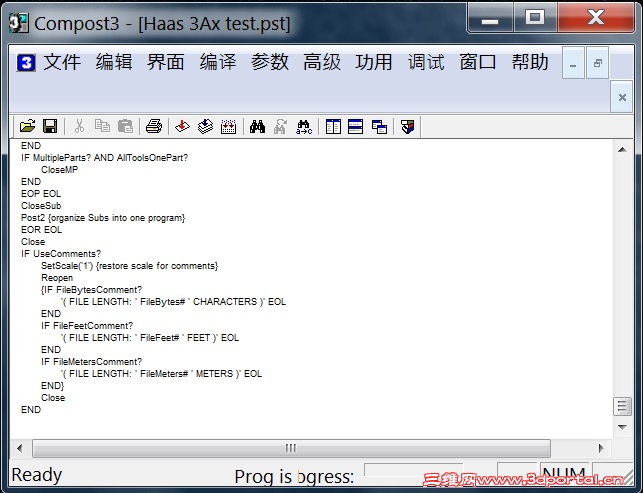This screenshot has width=643, height=493.
Task: Click horizontal scrollbar right arrow
Action: click(x=601, y=448)
